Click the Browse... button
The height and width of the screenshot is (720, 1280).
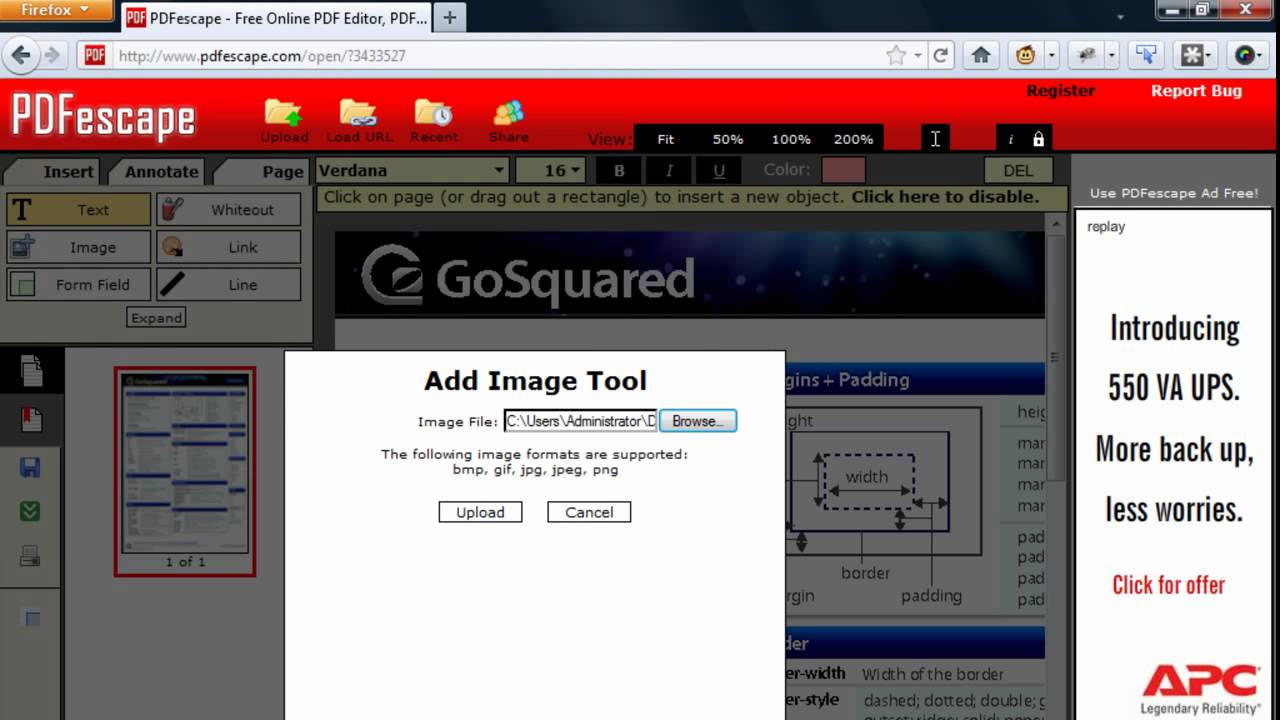(698, 421)
